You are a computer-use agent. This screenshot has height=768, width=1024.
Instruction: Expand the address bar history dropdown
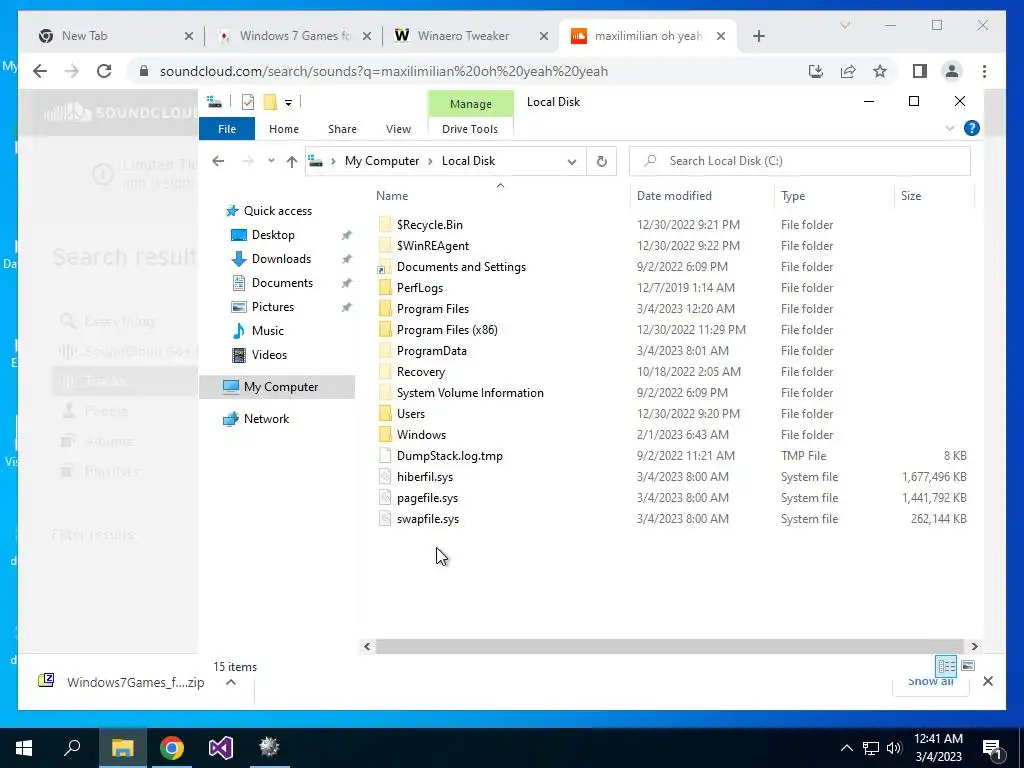(x=571, y=161)
